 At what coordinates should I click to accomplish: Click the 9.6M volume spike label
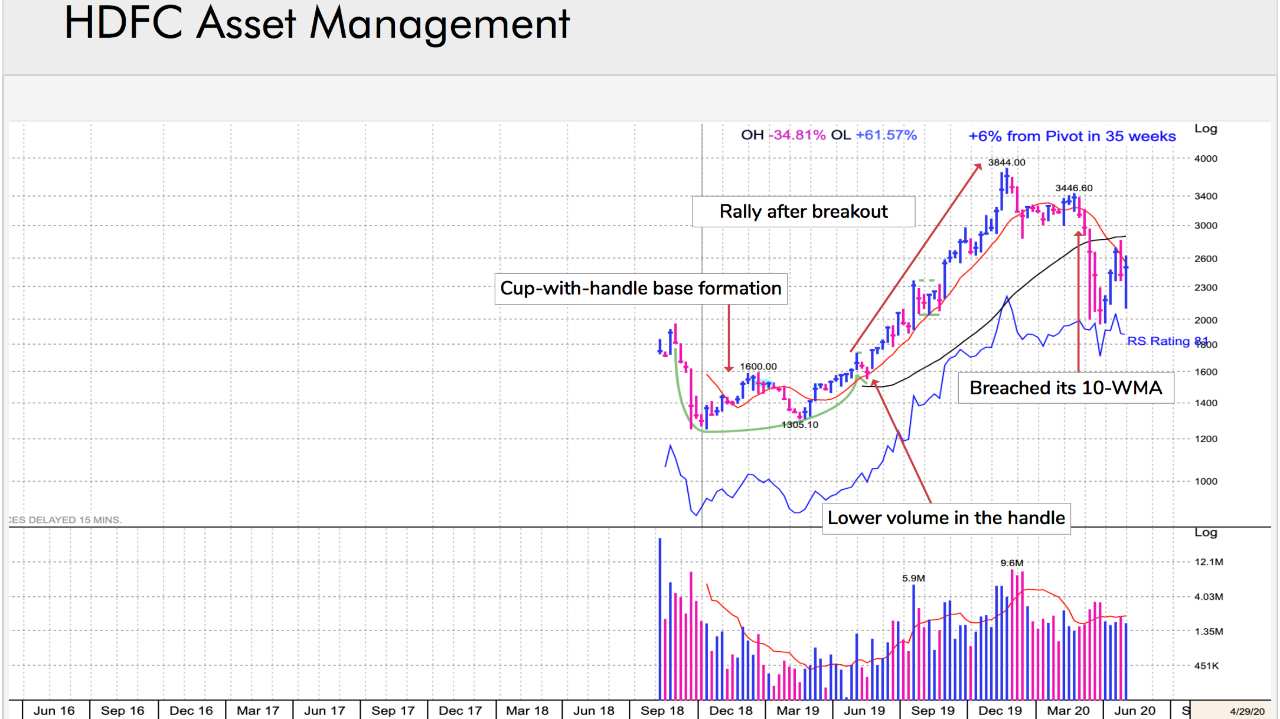pos(1013,564)
